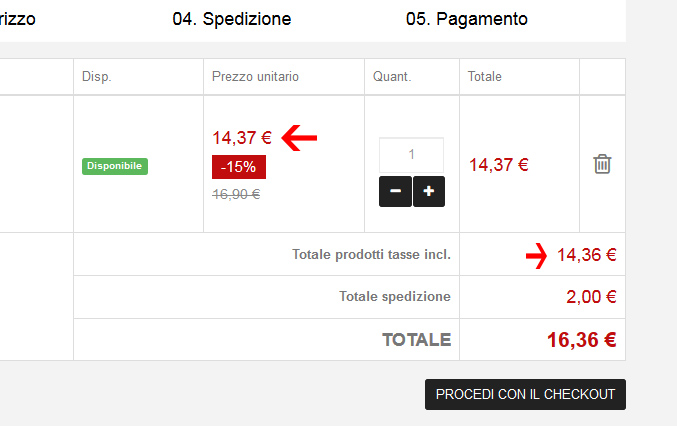Click the Prezzo unitario column header
Screen dimensions: 677x426
coord(255,77)
